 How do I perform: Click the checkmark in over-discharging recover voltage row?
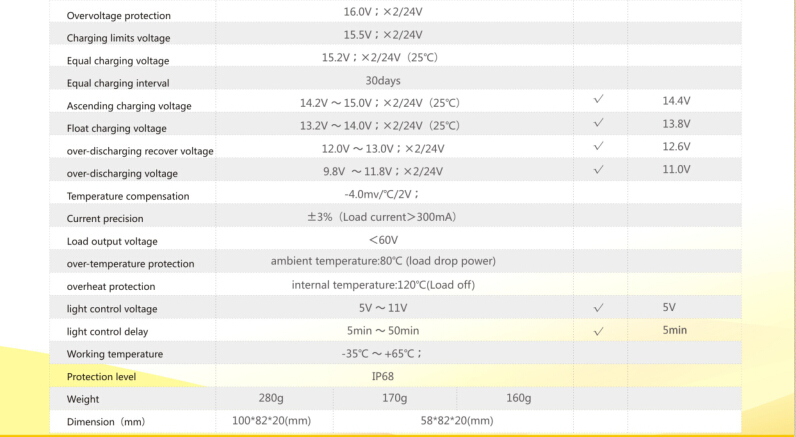pos(598,147)
